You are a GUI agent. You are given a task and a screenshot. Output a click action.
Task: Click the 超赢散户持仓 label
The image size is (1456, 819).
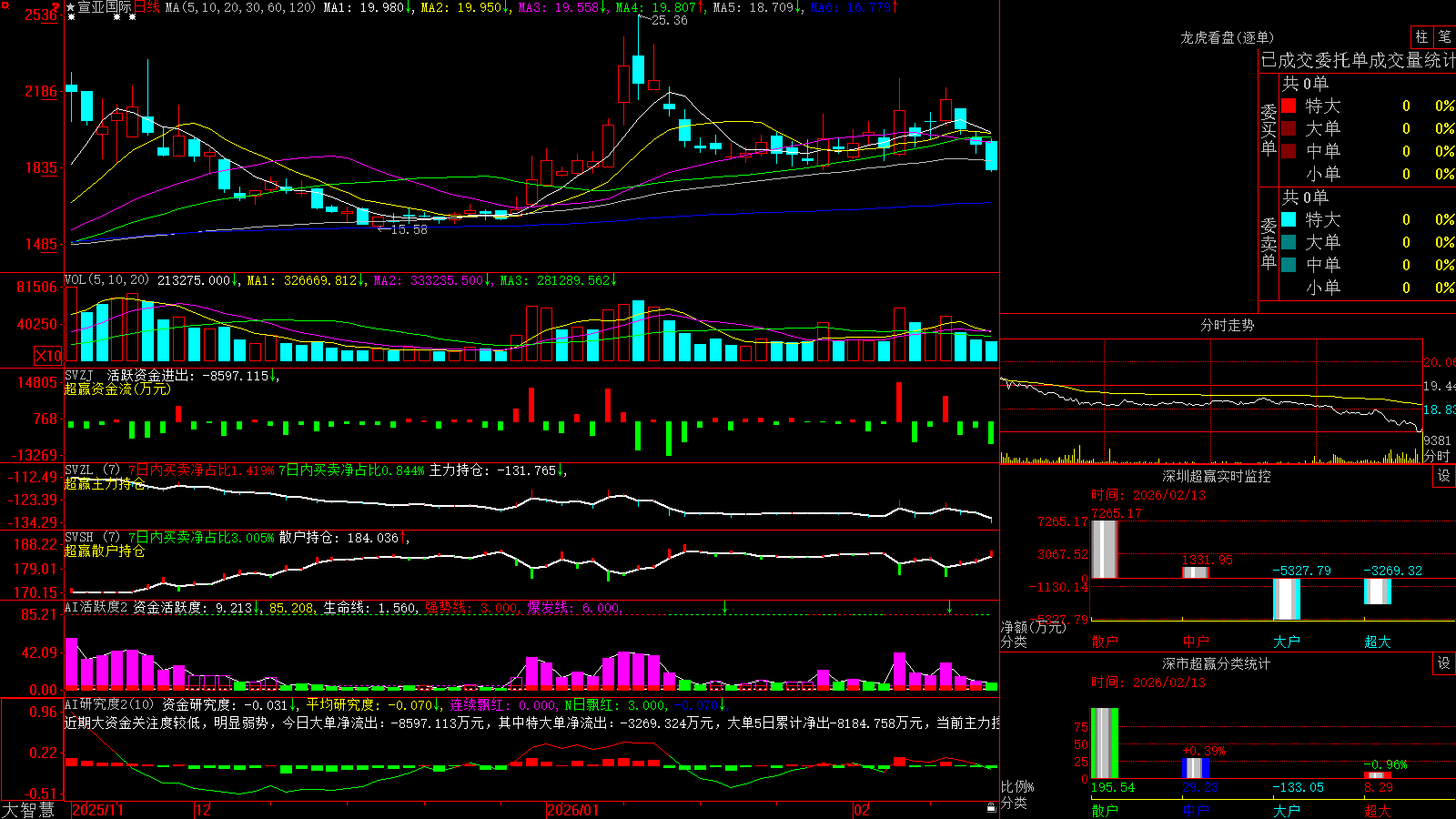[105, 551]
